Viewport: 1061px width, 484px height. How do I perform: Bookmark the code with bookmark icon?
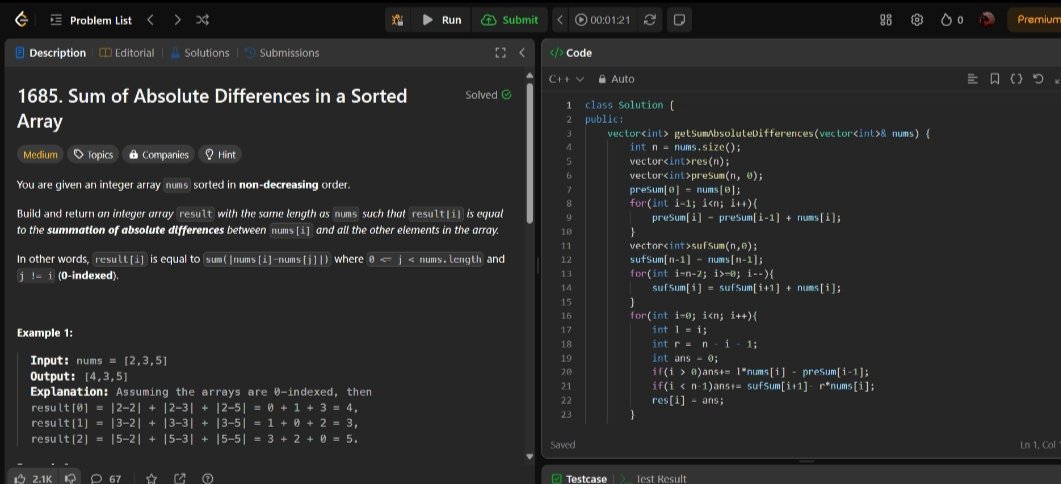click(x=994, y=79)
